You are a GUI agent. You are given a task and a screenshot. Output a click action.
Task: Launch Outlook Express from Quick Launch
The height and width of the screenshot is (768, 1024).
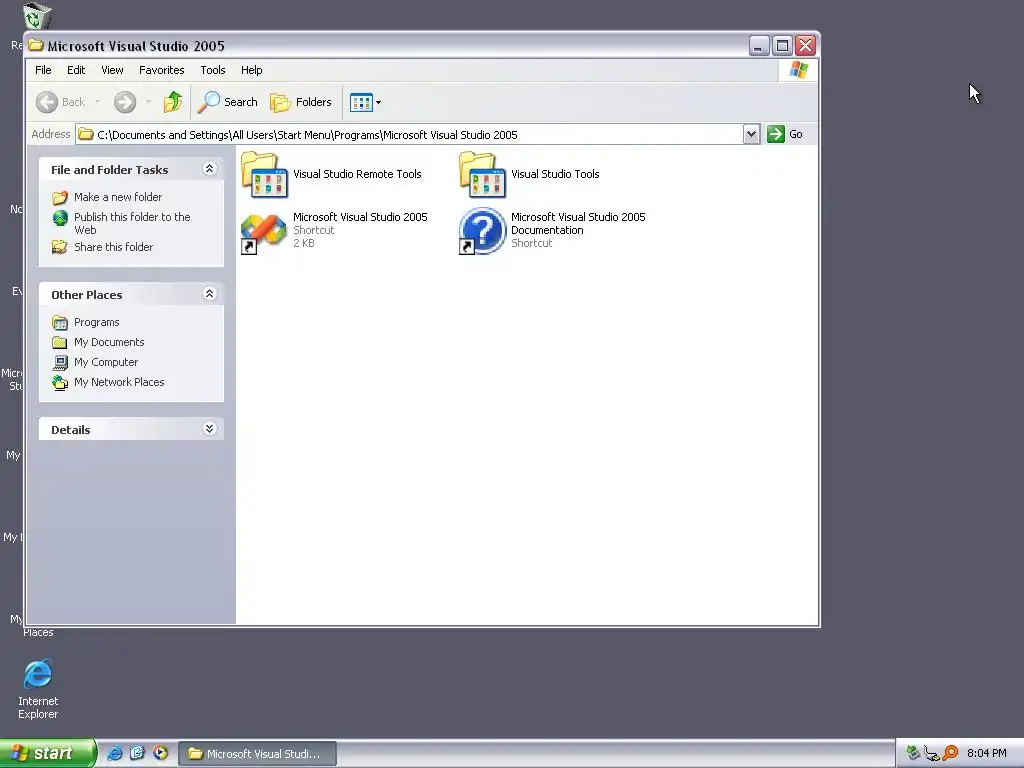click(137, 753)
